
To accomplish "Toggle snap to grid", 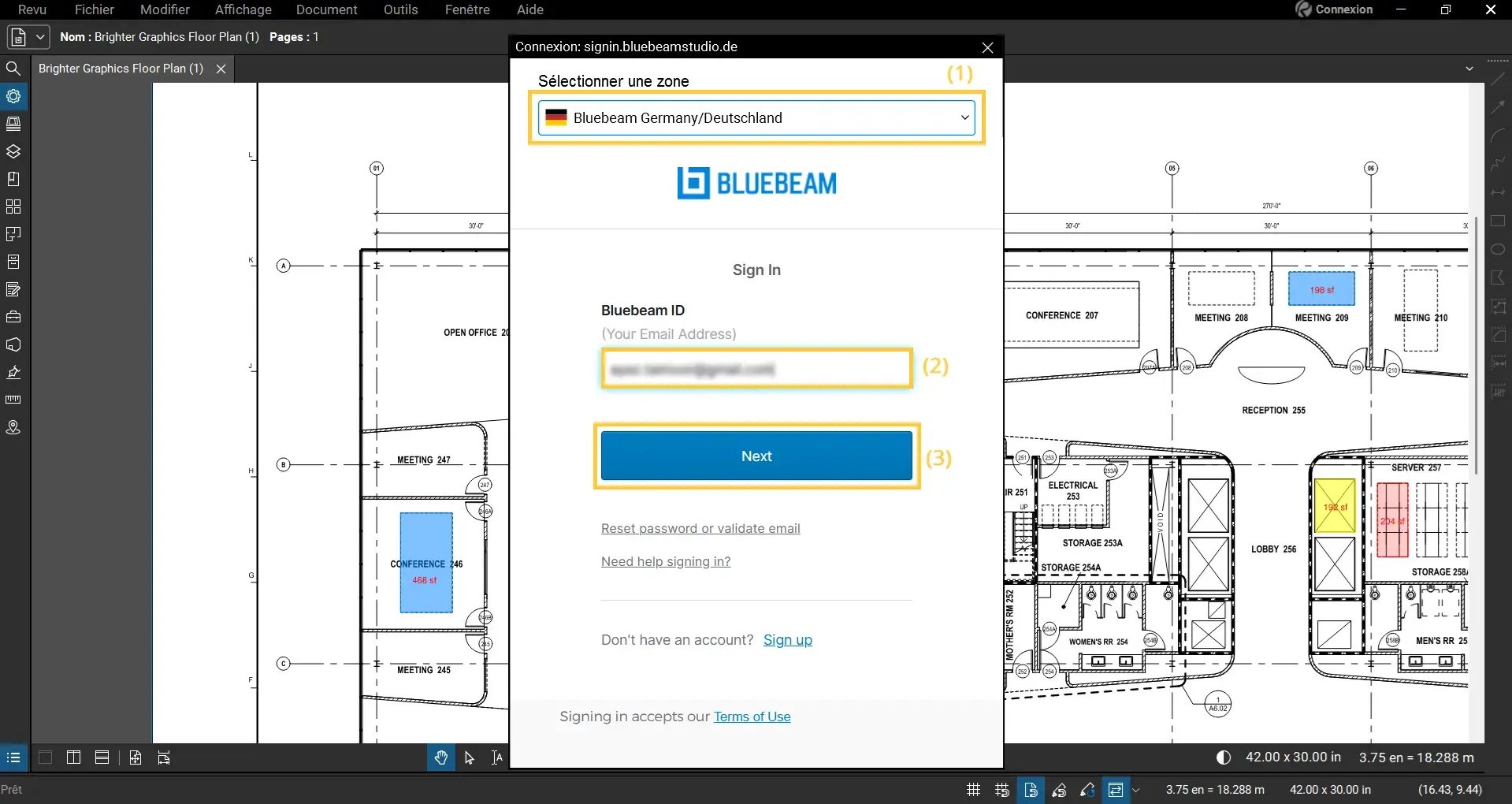I will tap(1001, 790).
